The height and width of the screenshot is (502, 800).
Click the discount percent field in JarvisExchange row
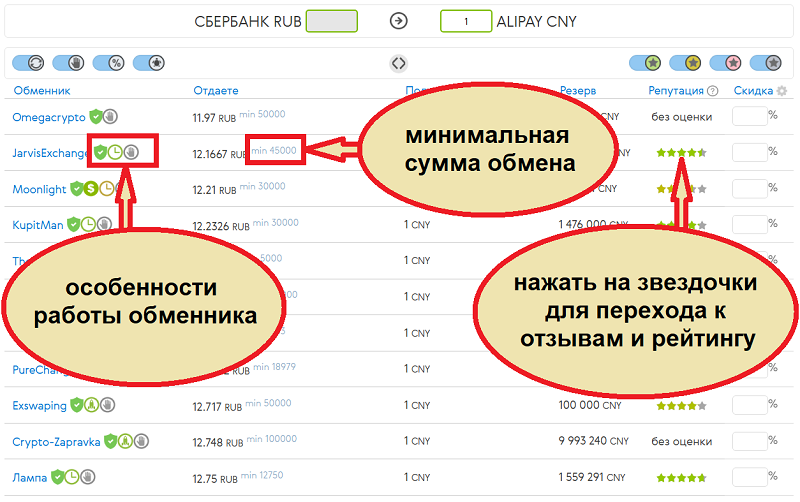point(750,152)
